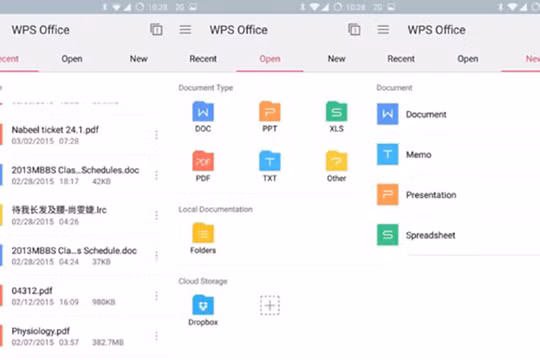Open options for 2013MBBS Clas...Schedules.doc
The height and width of the screenshot is (360, 540).
pyautogui.click(x=156, y=175)
